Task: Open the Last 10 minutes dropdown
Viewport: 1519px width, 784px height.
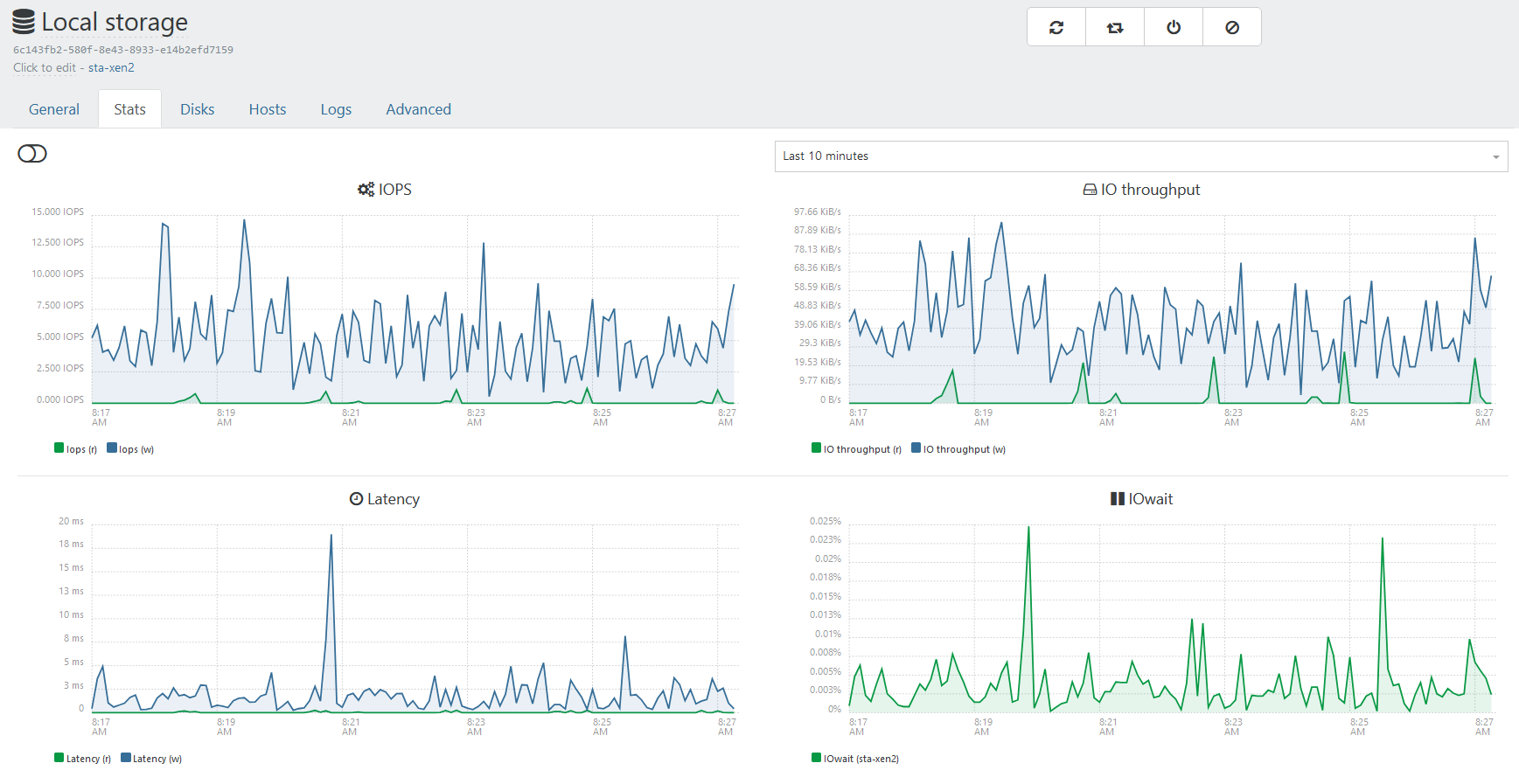Action: [x=1141, y=156]
